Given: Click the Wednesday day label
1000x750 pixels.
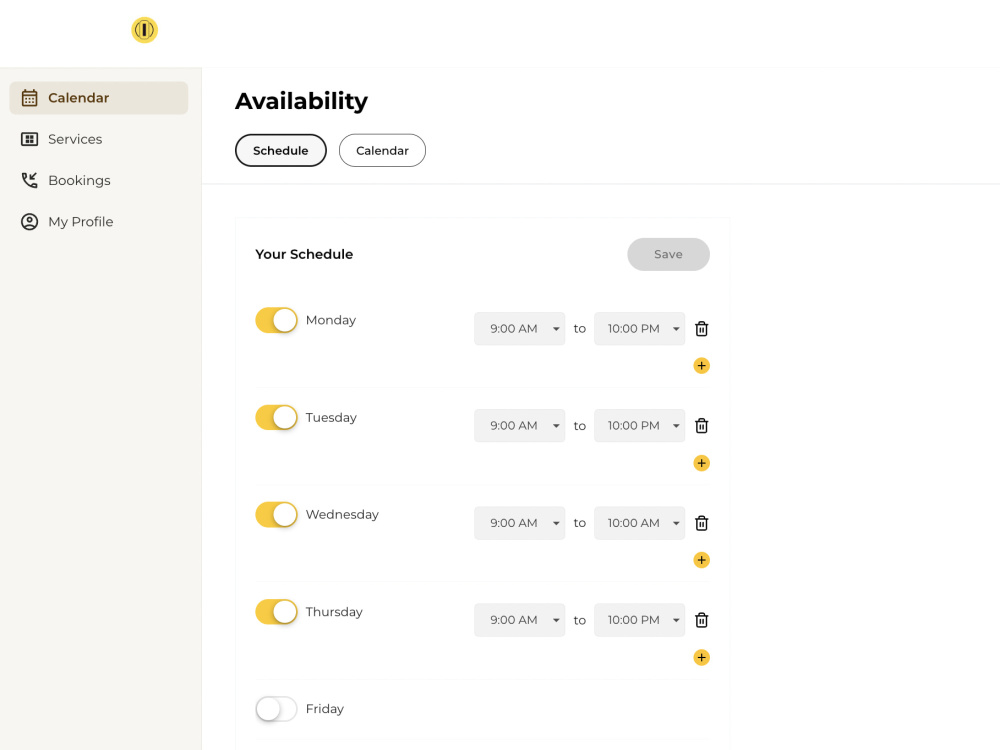Looking at the screenshot, I should point(342,515).
